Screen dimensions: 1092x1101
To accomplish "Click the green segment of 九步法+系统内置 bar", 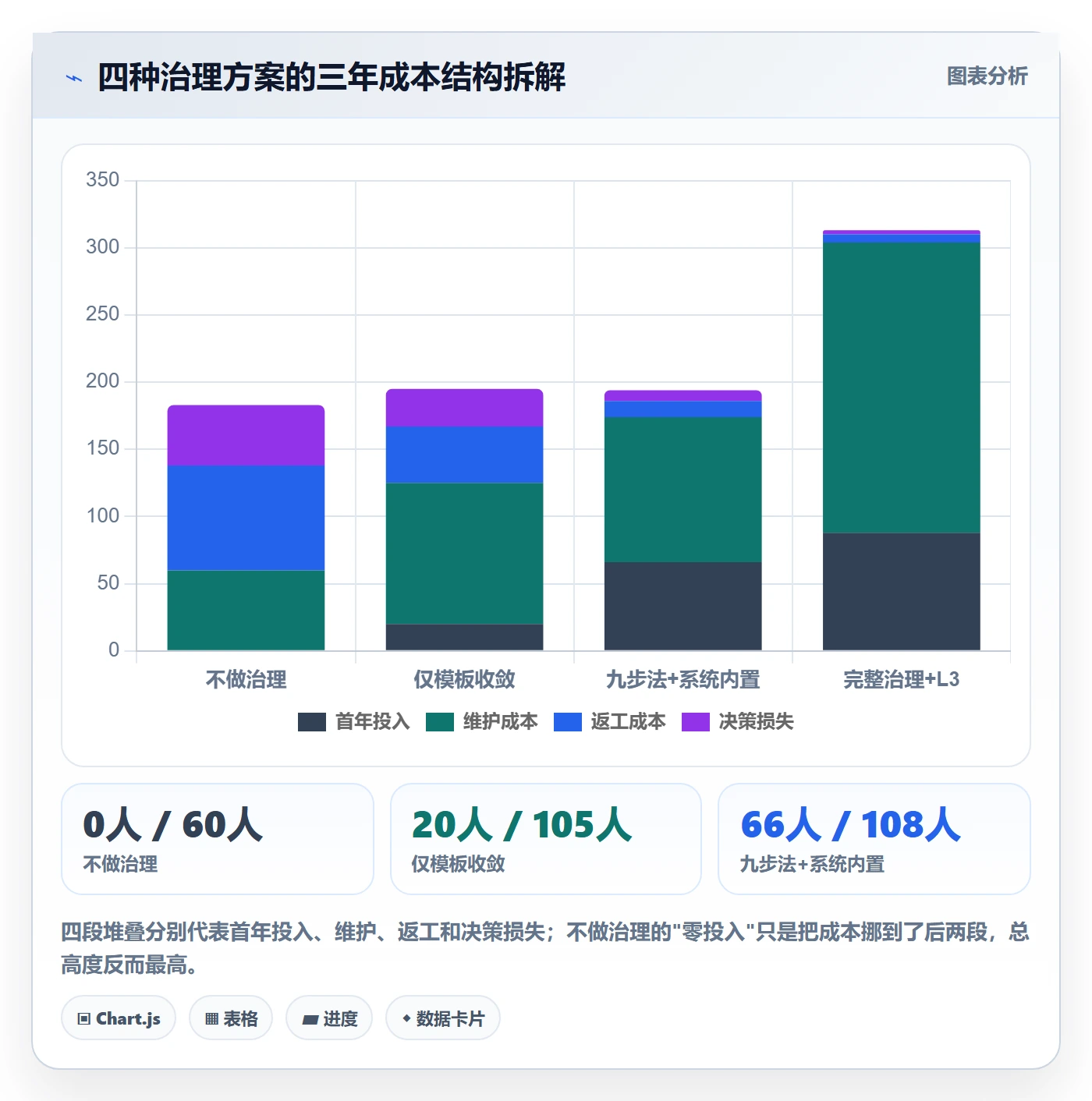I will (682, 490).
